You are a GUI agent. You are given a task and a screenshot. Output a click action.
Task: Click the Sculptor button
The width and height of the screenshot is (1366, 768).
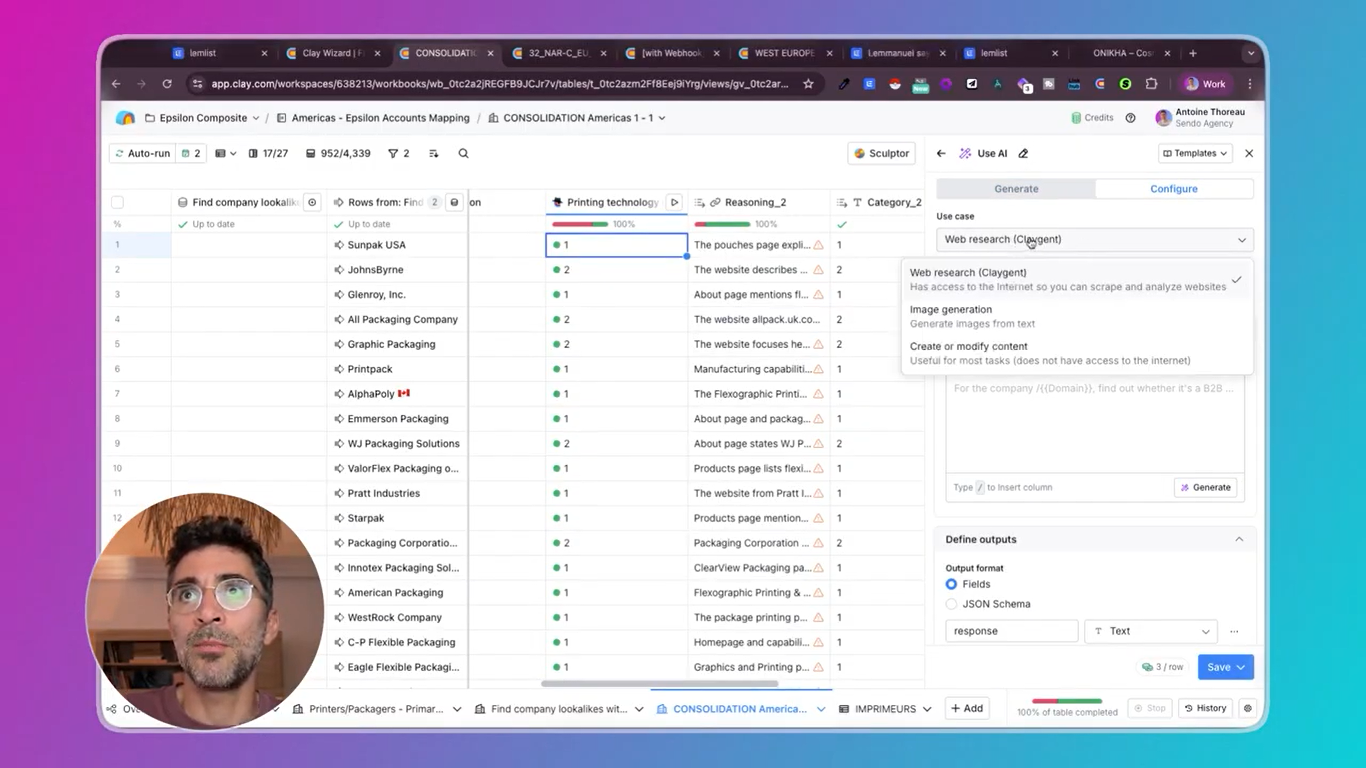[881, 153]
